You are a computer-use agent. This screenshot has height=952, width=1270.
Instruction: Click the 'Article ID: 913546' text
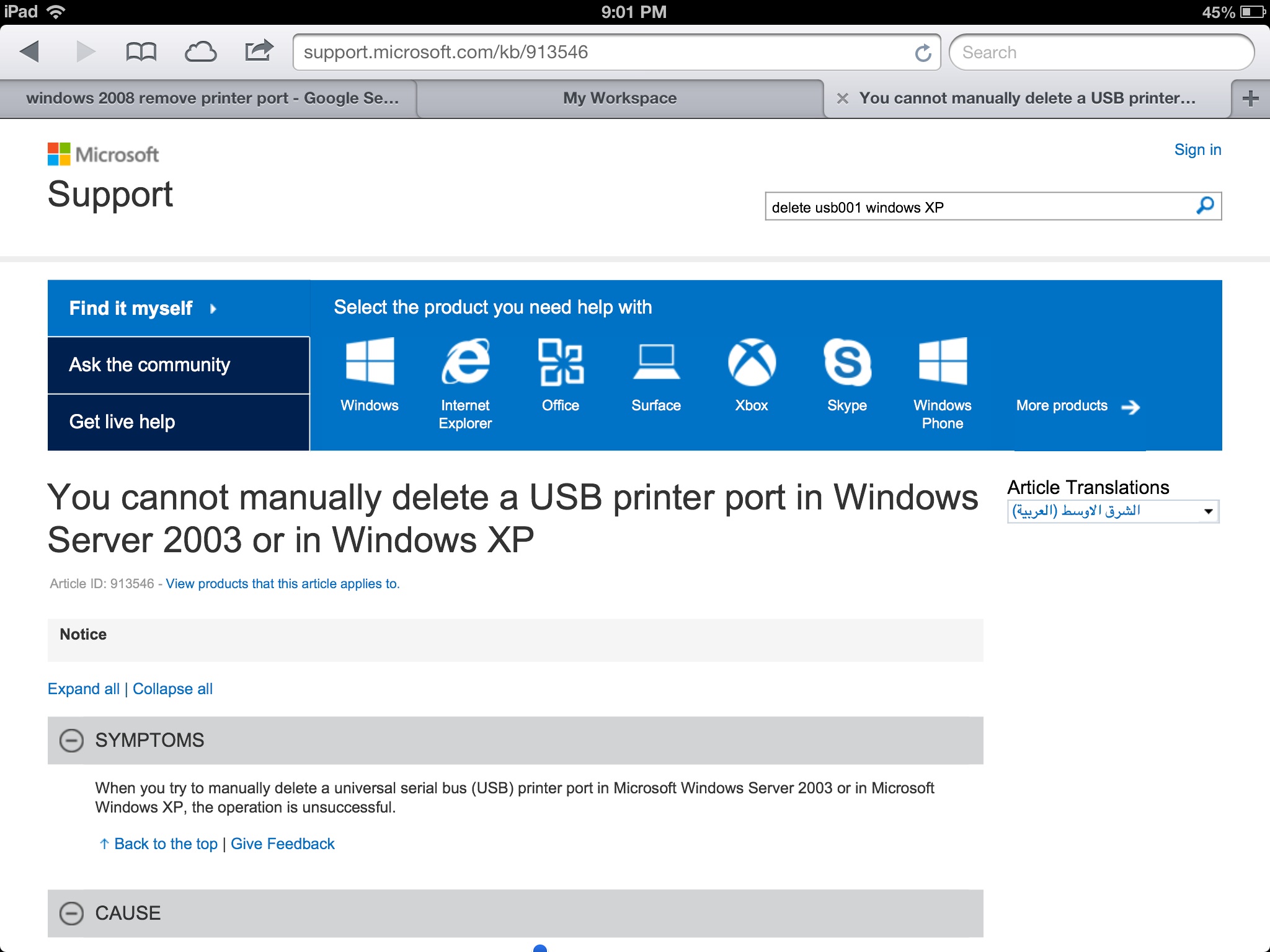(x=102, y=584)
